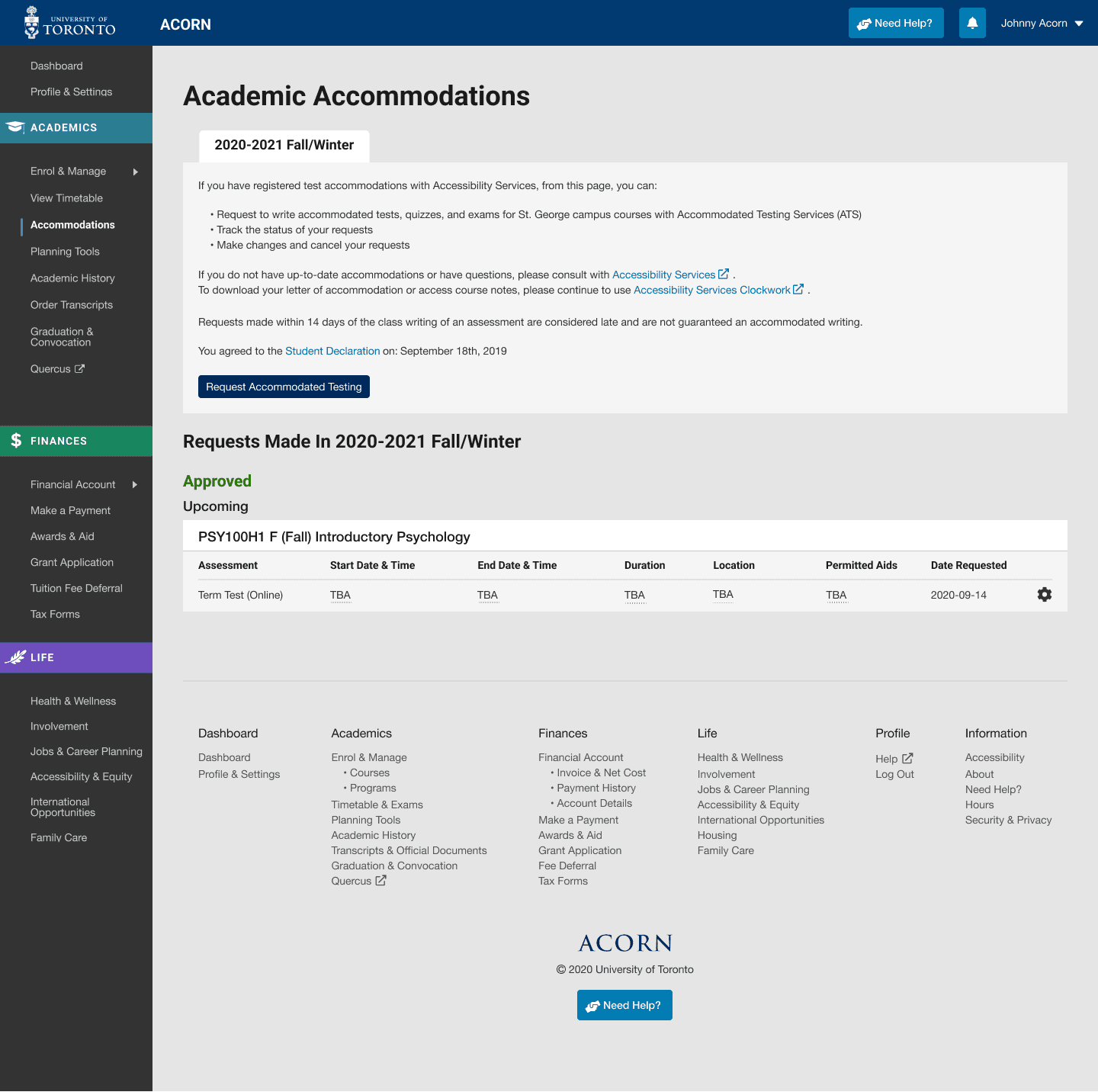
Task: Click the Location TBA value
Action: tap(723, 594)
